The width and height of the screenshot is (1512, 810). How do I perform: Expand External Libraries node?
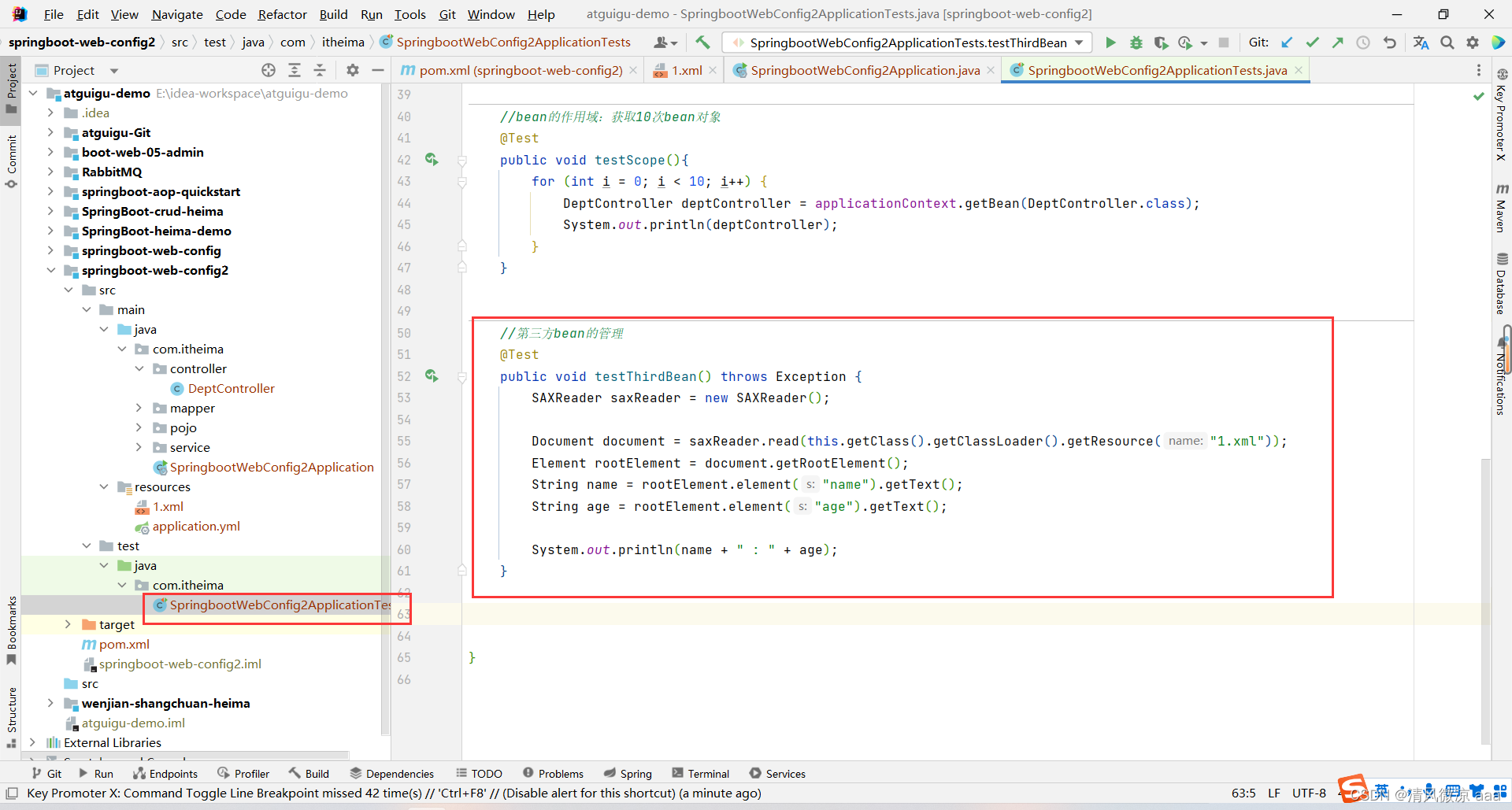32,742
